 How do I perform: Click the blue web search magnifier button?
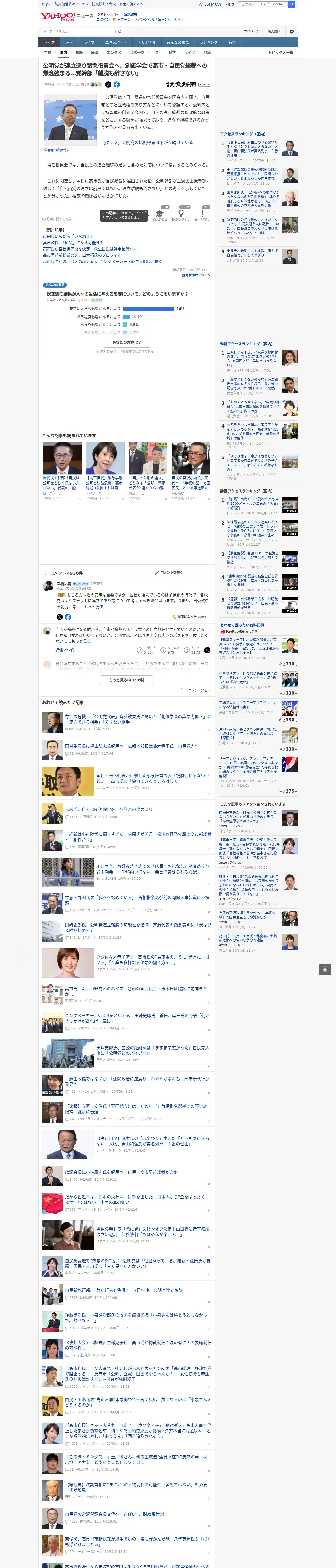[292, 4]
